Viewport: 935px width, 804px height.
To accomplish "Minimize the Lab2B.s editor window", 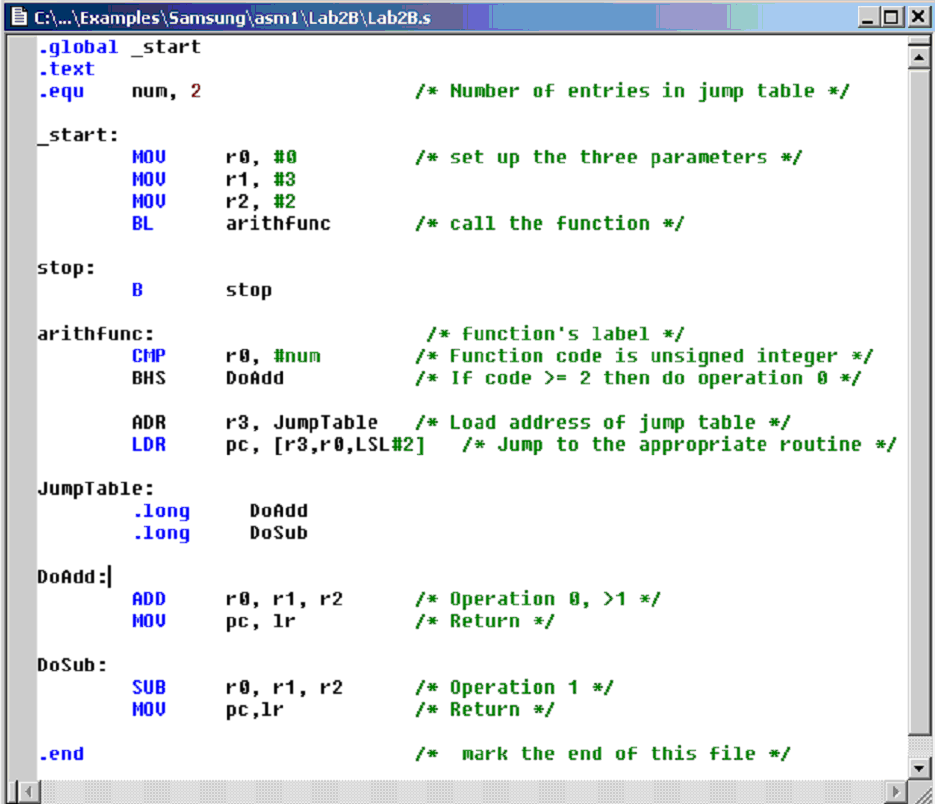I will pyautogui.click(x=868, y=17).
